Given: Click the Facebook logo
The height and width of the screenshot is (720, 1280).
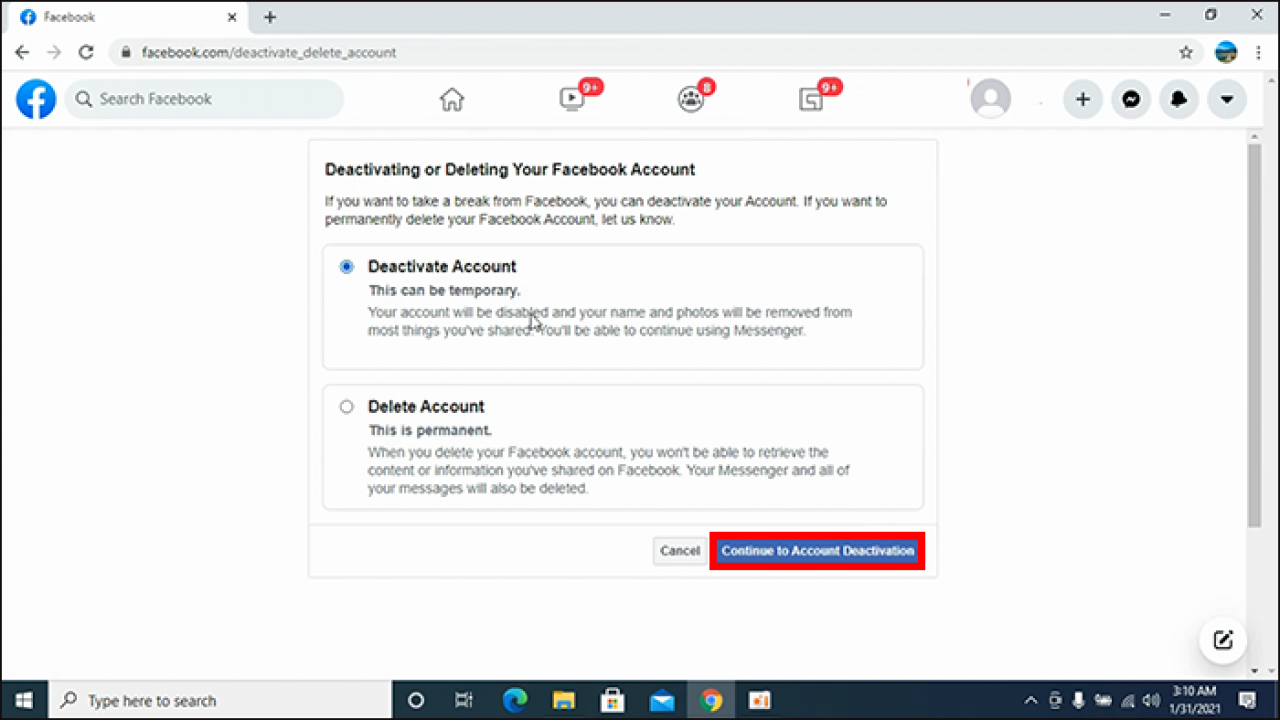Looking at the screenshot, I should (x=36, y=98).
